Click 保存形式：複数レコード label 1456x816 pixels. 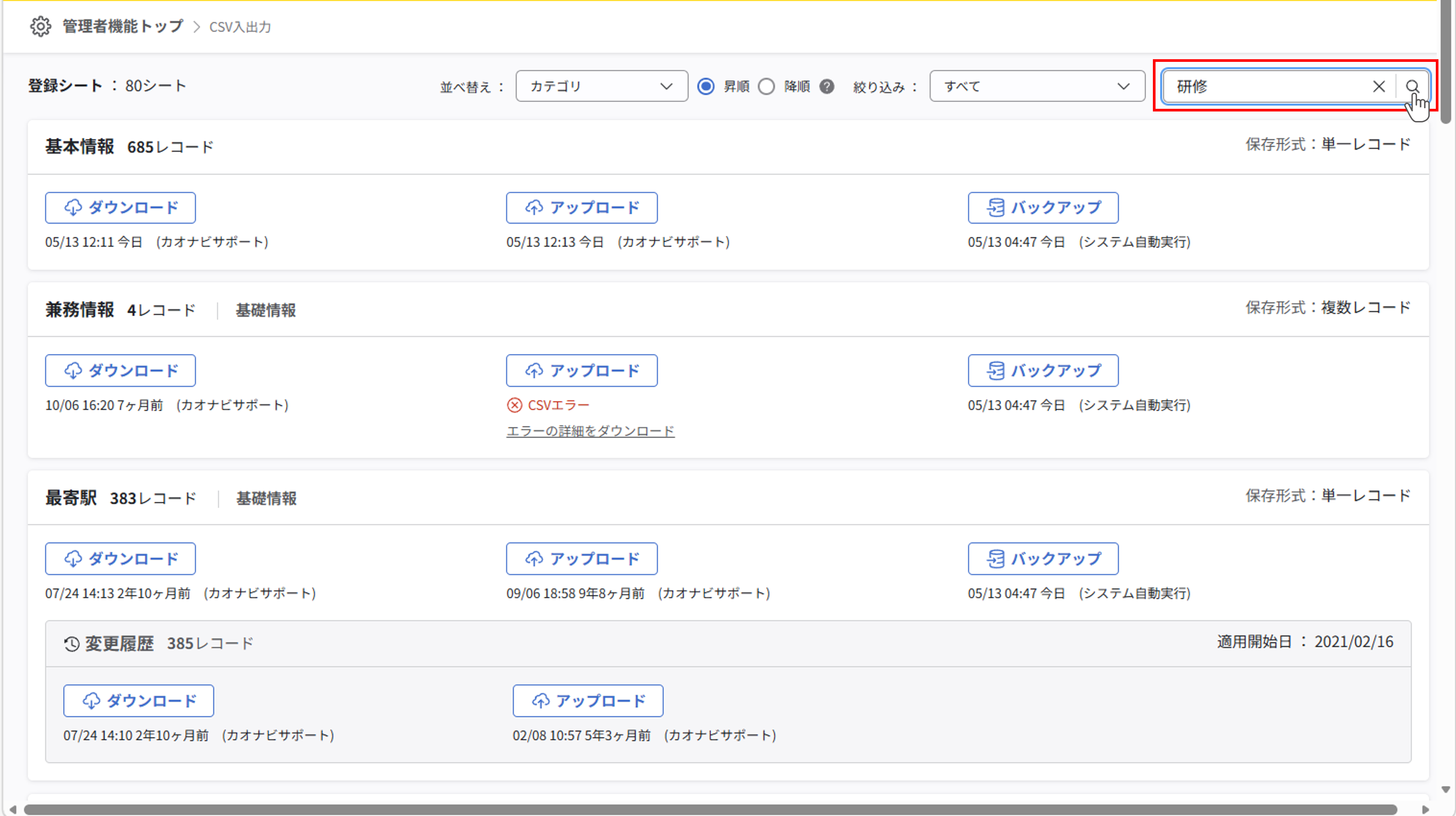pyautogui.click(x=1328, y=308)
